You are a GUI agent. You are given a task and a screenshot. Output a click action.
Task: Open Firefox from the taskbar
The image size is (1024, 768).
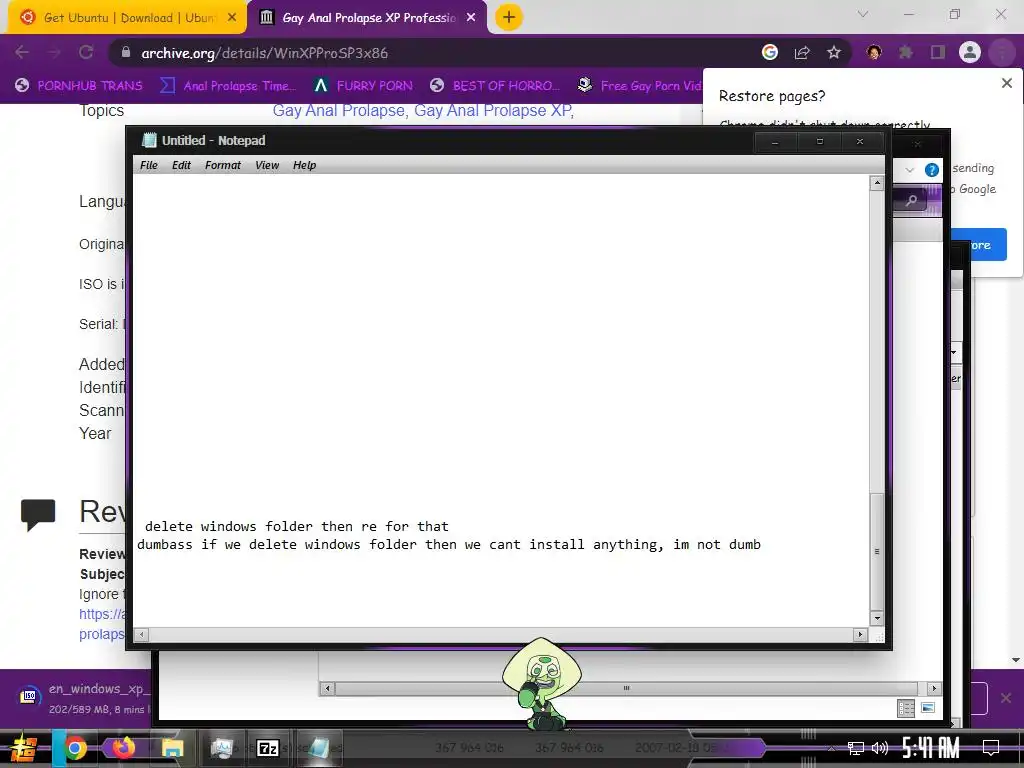[x=123, y=747]
